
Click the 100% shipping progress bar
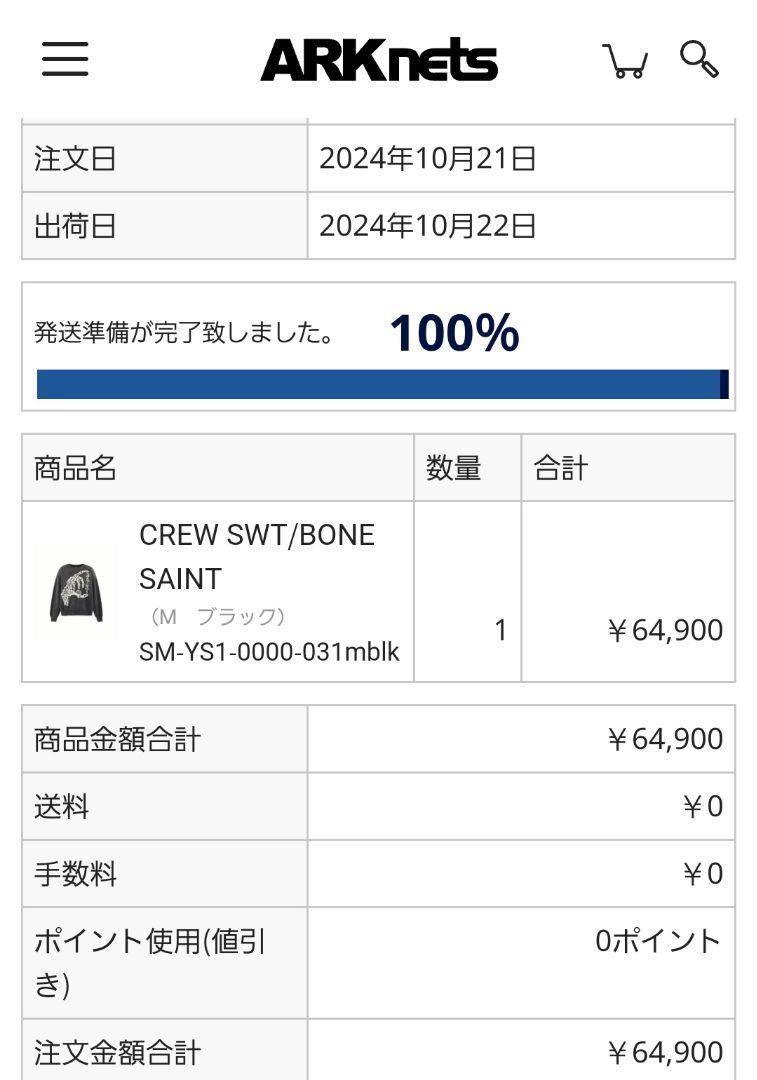(x=382, y=384)
